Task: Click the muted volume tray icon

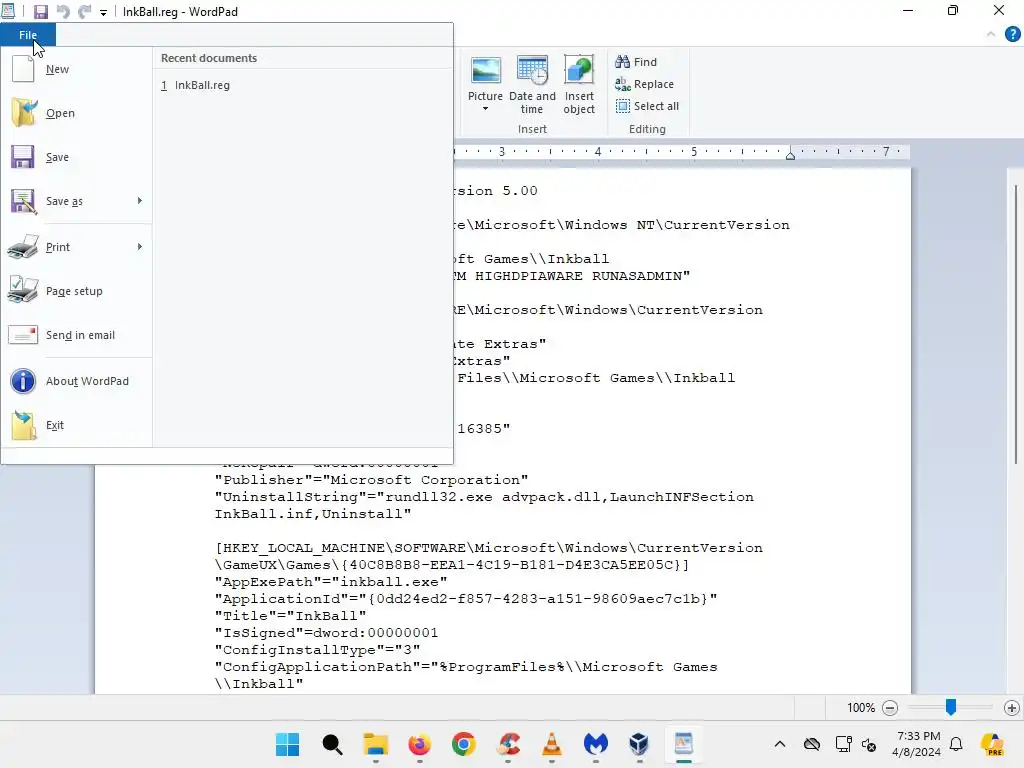Action: (869, 744)
